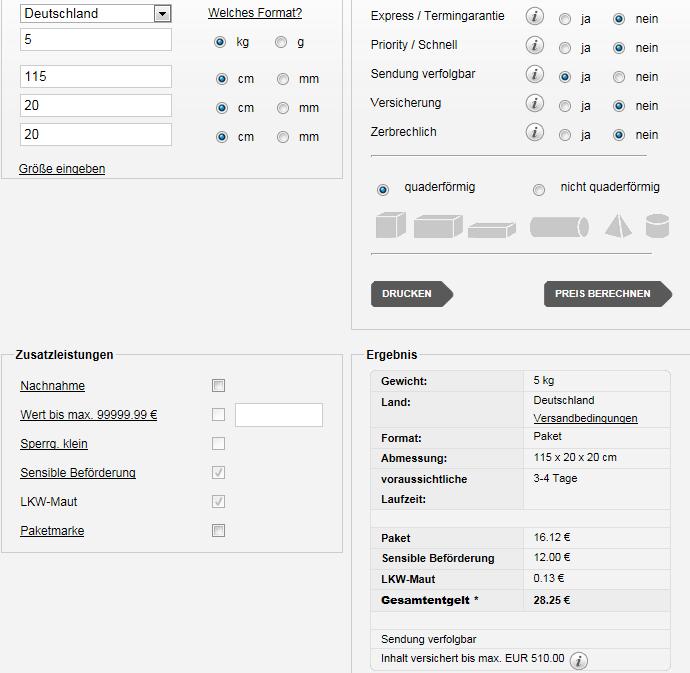Image resolution: width=690 pixels, height=673 pixels.
Task: Open the Sperrg. klein link
Action: pos(54,444)
